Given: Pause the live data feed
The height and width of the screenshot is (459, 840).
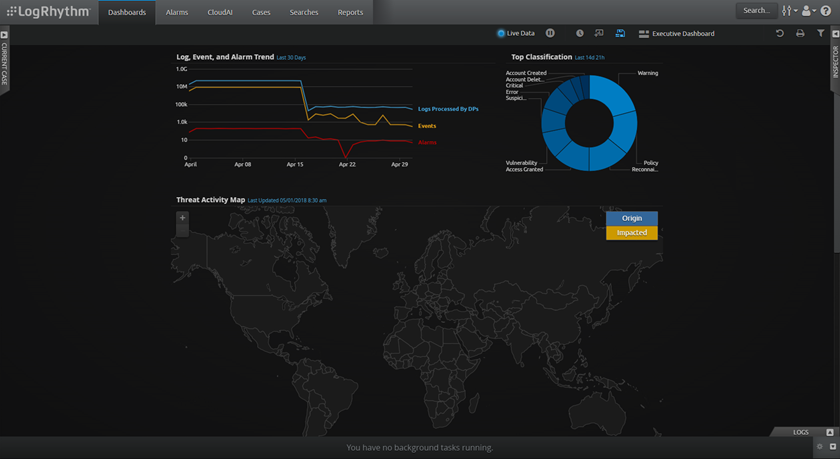Looking at the screenshot, I should (x=550, y=34).
